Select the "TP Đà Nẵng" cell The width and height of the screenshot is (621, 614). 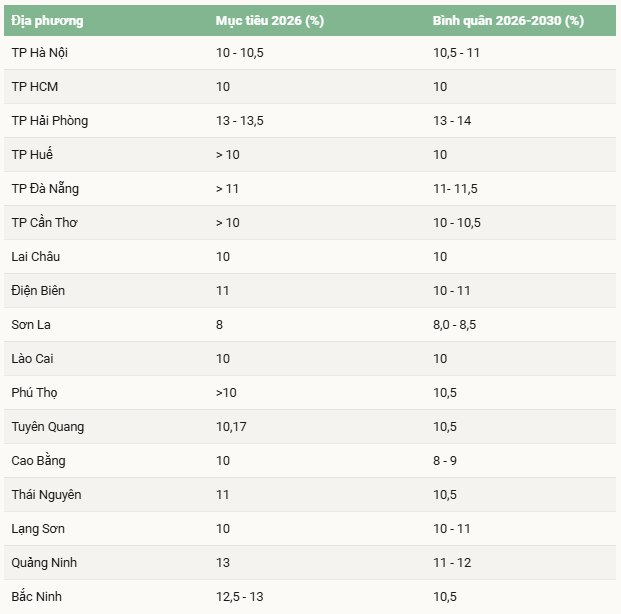point(45,189)
